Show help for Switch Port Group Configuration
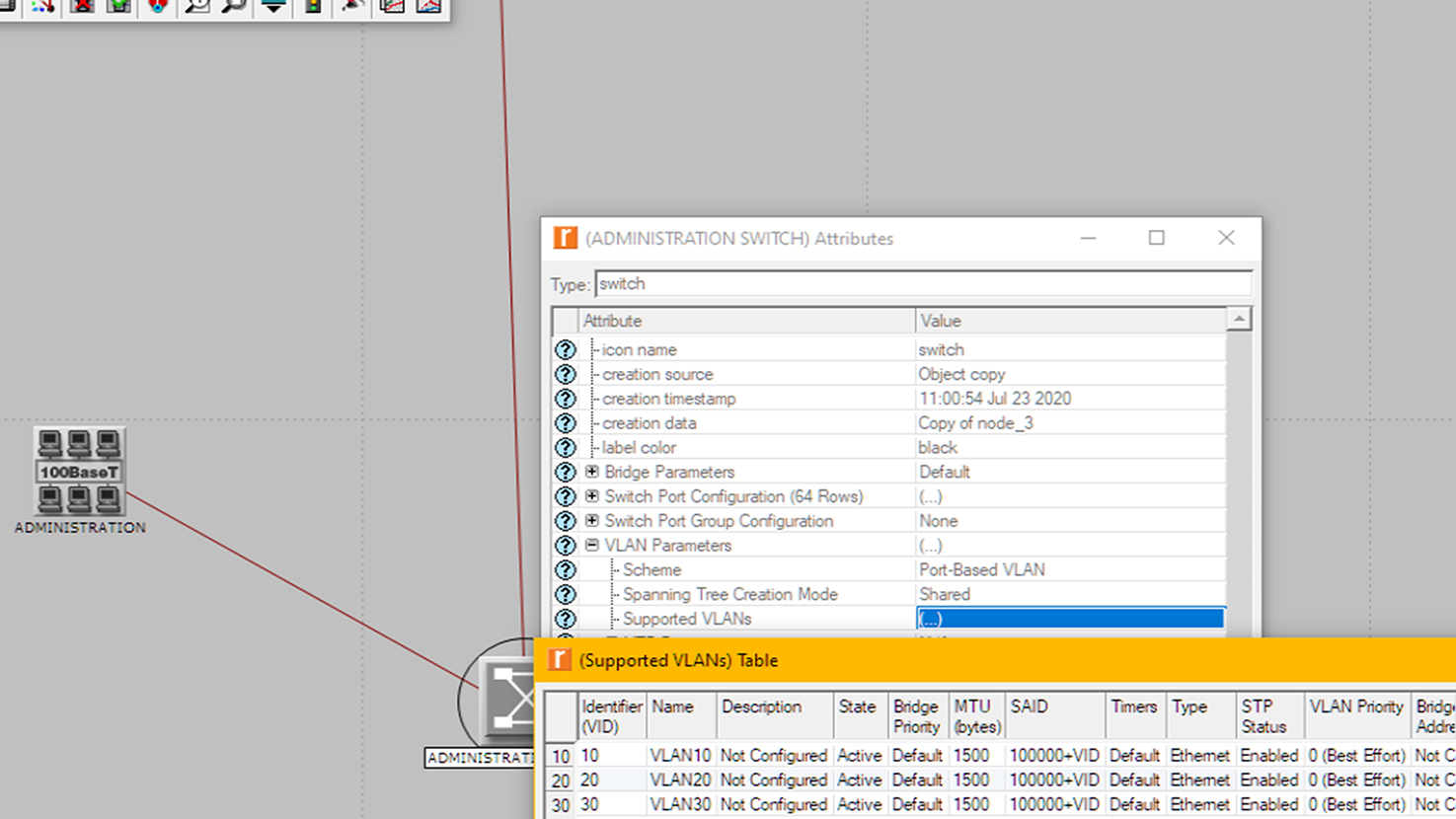Viewport: 1456px width, 819px height. (x=565, y=521)
